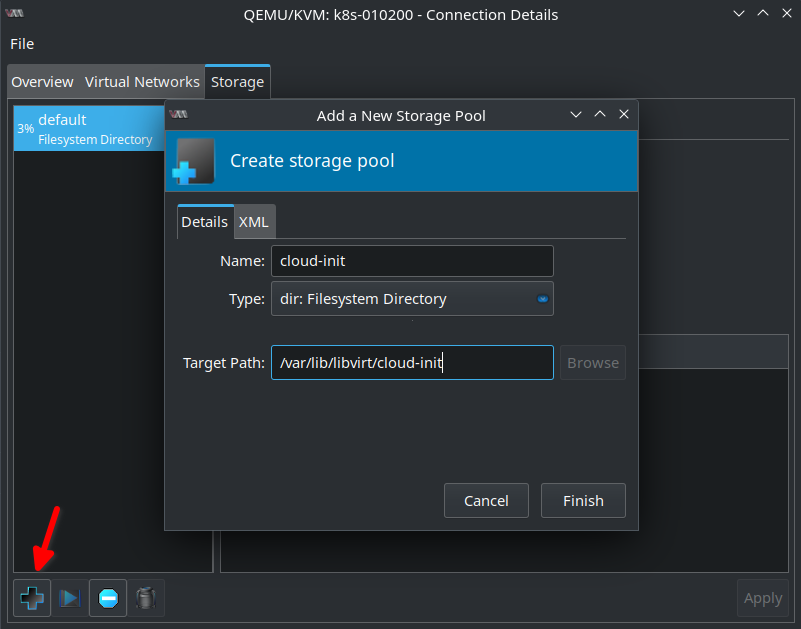Click the main window's virt-manager title icon
This screenshot has width=801, height=629.
tap(14, 13)
